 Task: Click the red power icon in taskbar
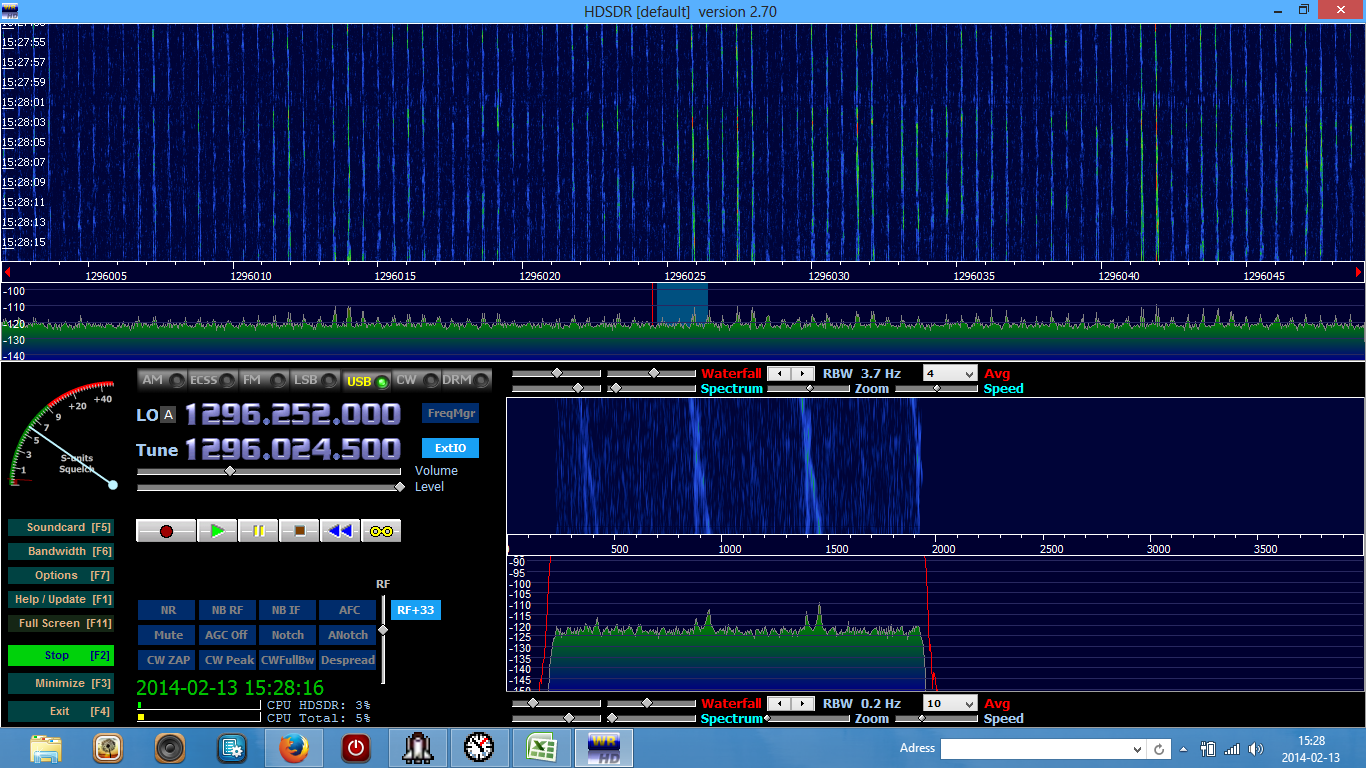355,748
